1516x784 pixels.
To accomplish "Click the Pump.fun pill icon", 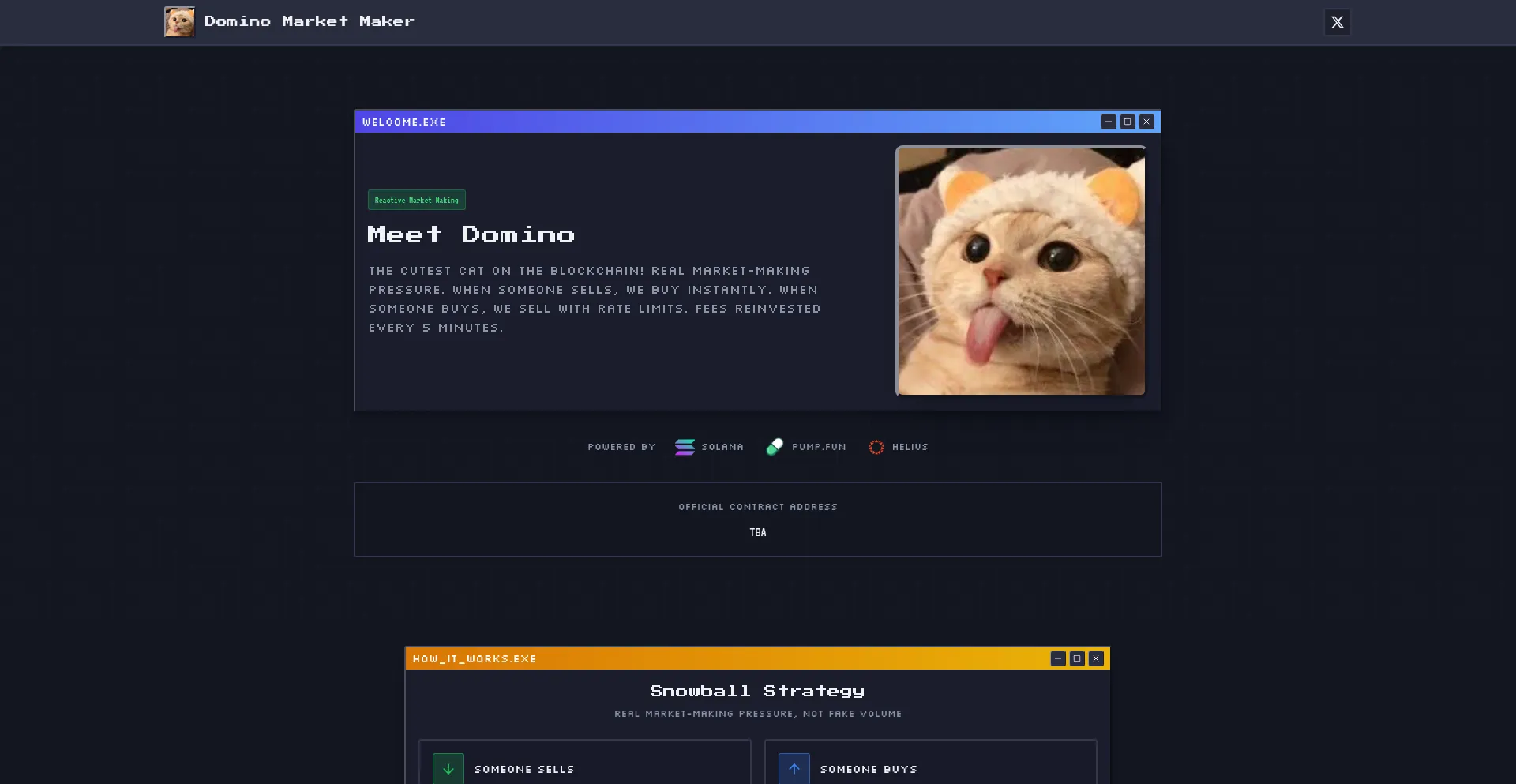I will coord(775,447).
